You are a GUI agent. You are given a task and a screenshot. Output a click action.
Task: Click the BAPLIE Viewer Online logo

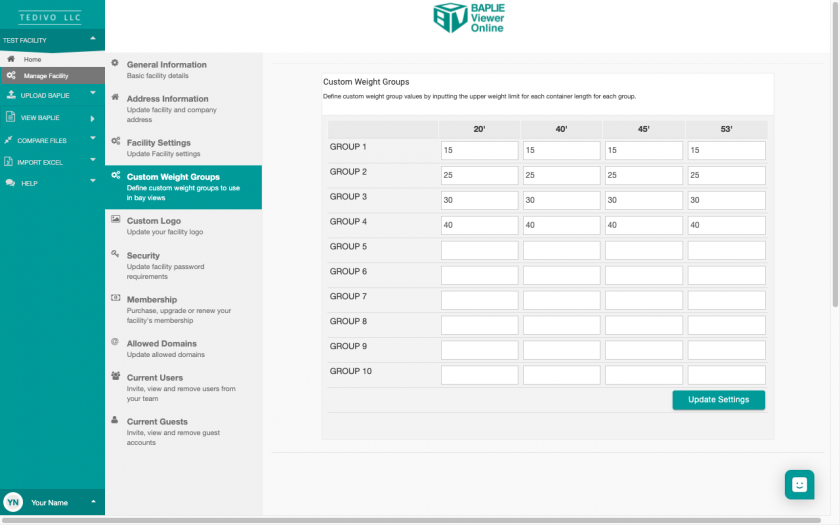click(x=469, y=18)
